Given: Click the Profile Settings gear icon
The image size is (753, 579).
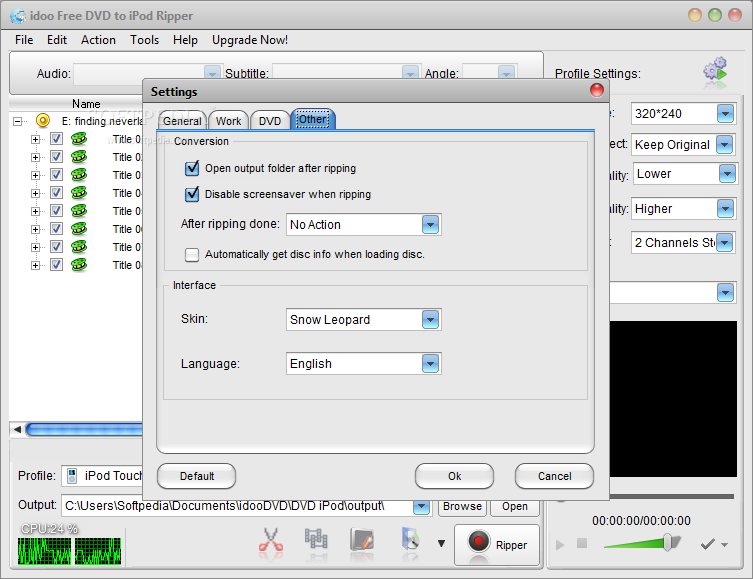Looking at the screenshot, I should [x=715, y=71].
